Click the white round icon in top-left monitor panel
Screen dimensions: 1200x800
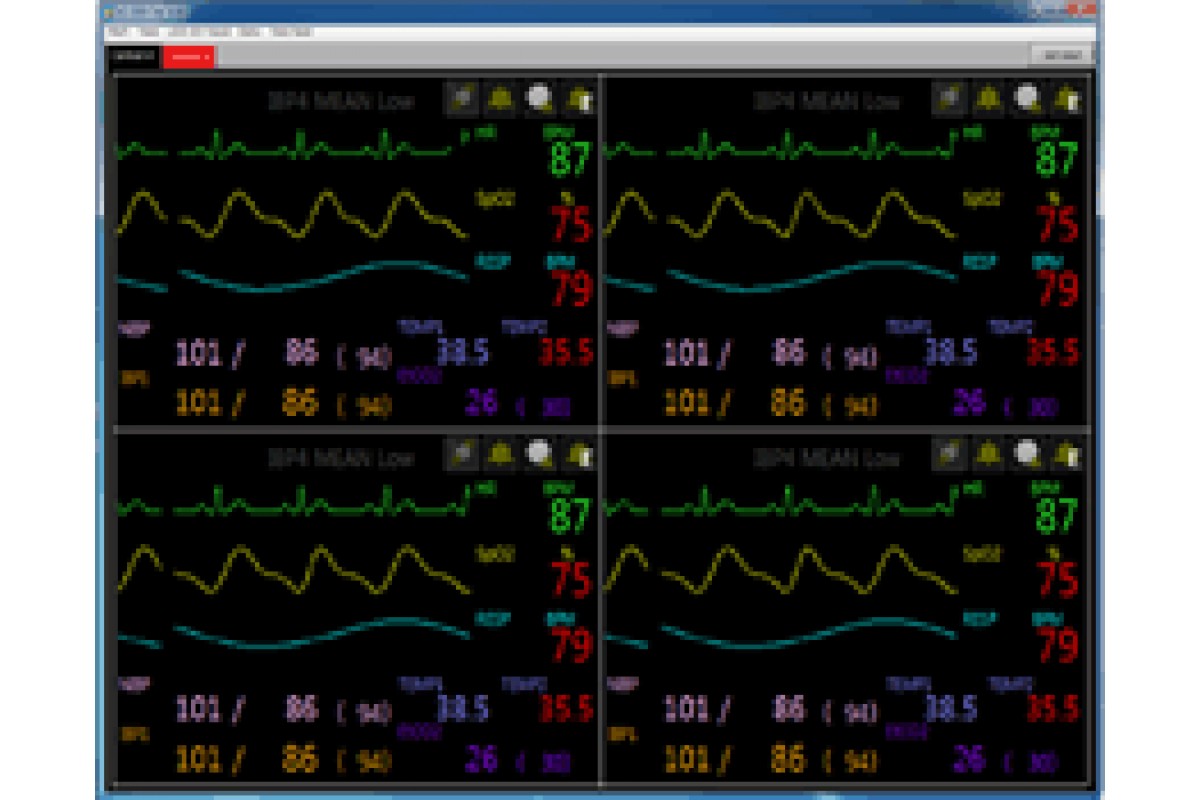pyautogui.click(x=539, y=98)
